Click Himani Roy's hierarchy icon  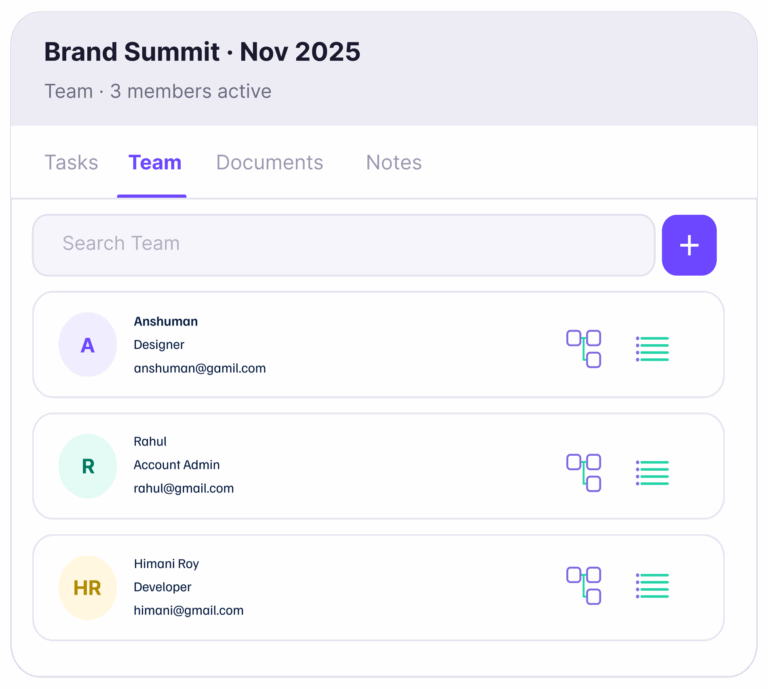(x=584, y=586)
